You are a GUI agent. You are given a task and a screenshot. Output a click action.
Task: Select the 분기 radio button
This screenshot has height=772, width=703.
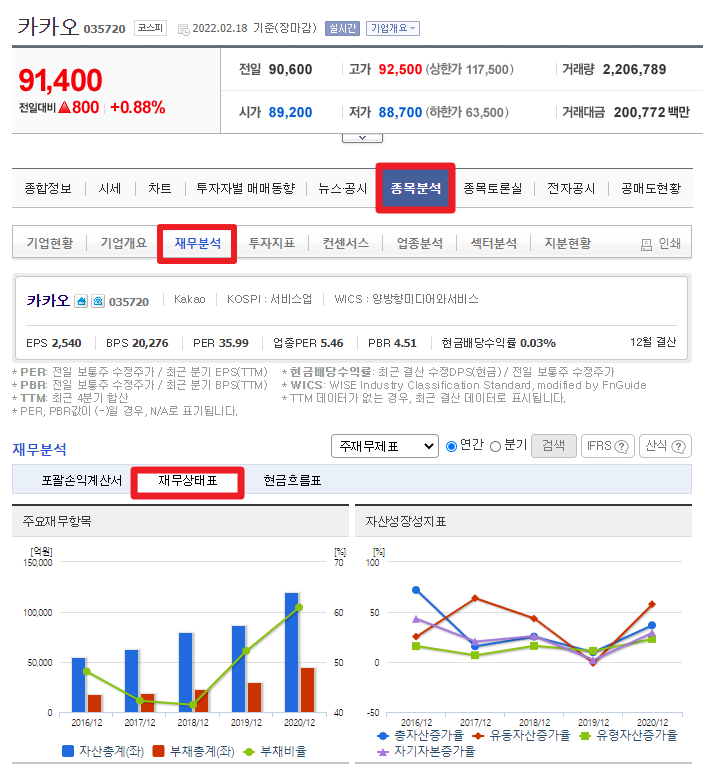pos(496,446)
